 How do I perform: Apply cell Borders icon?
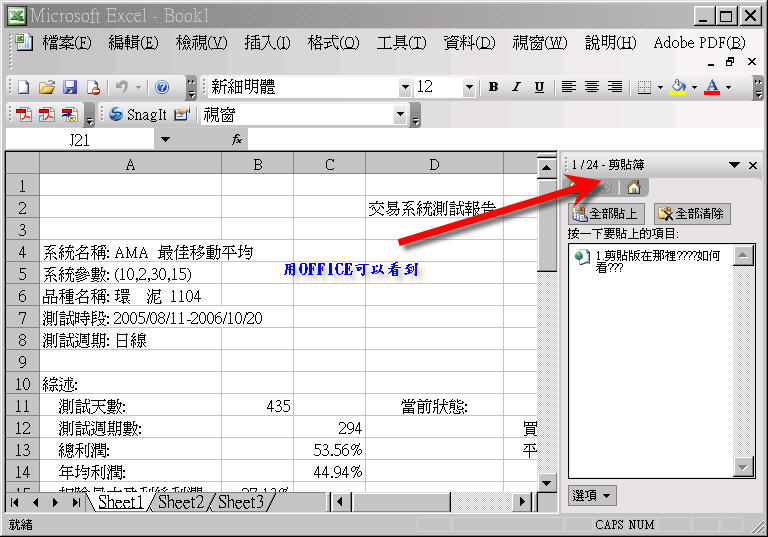pyautogui.click(x=644, y=88)
